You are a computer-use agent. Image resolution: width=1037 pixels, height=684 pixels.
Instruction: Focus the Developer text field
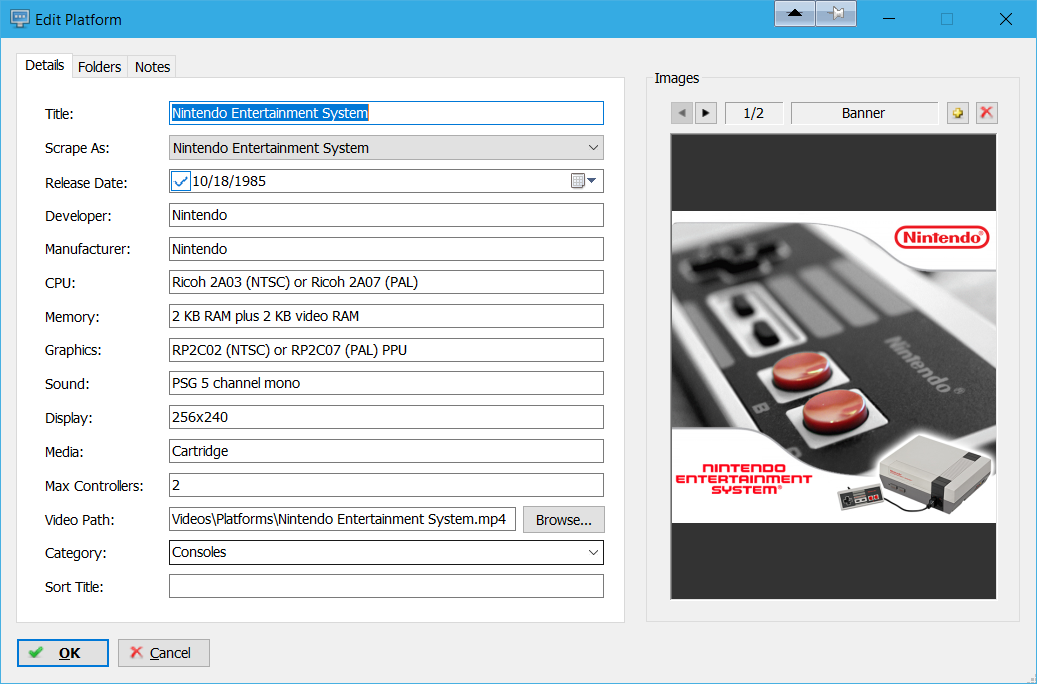click(x=386, y=215)
